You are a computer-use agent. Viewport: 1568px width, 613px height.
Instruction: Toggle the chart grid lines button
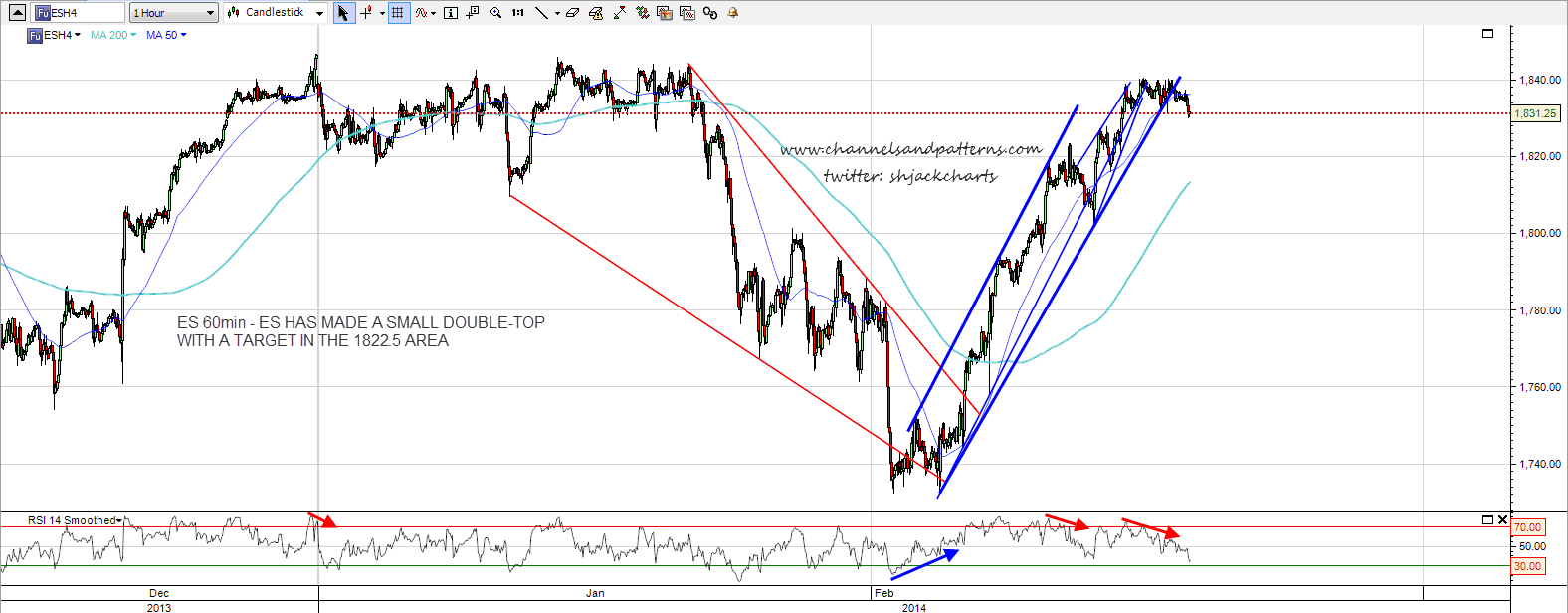point(398,13)
